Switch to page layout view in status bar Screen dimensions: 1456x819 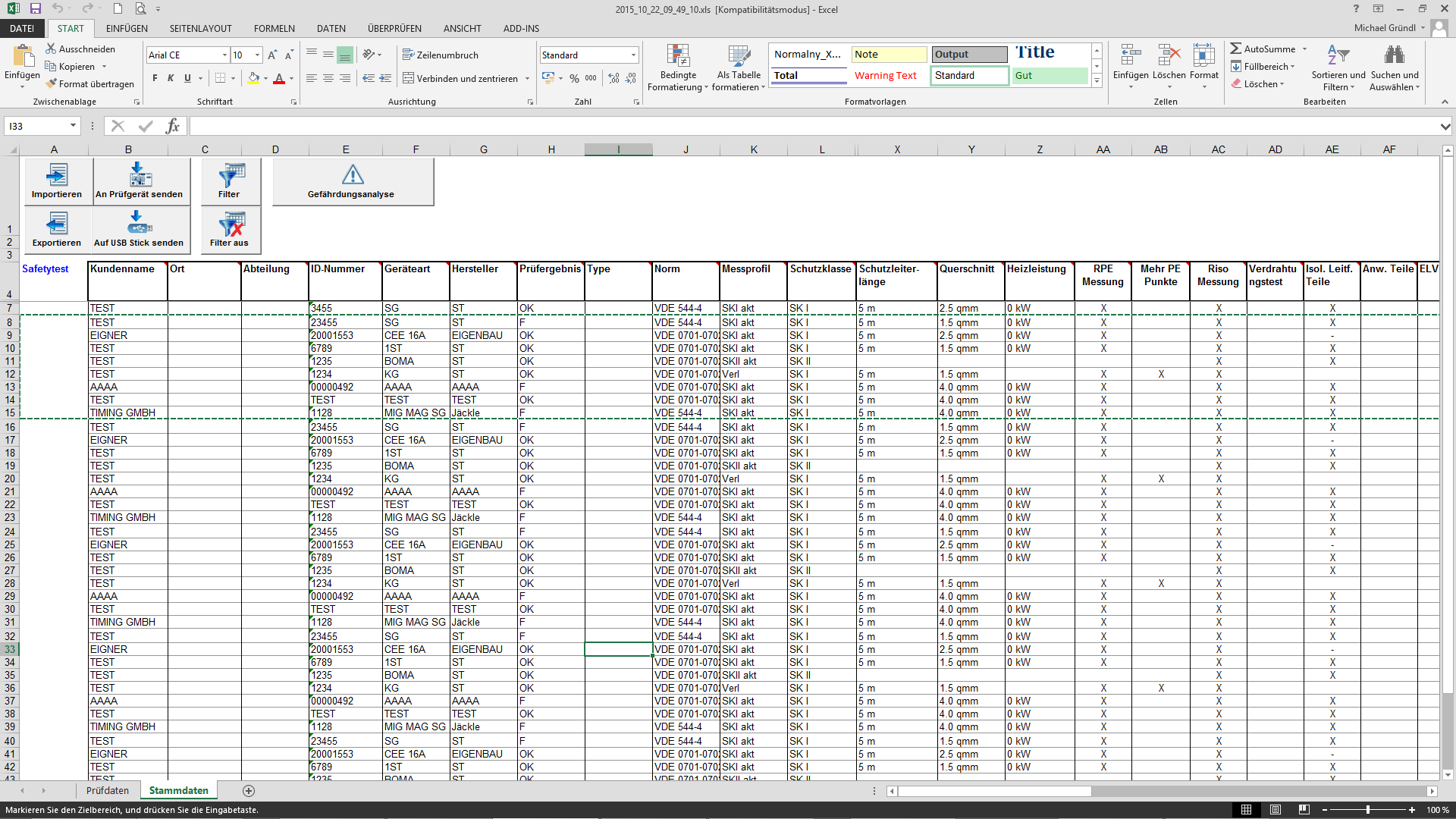(1276, 810)
